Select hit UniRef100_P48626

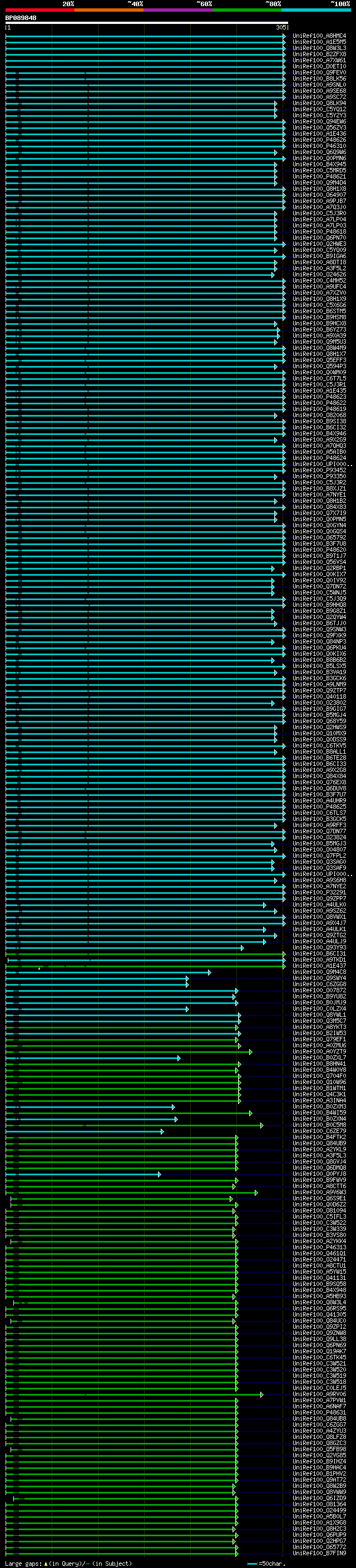click(x=319, y=140)
